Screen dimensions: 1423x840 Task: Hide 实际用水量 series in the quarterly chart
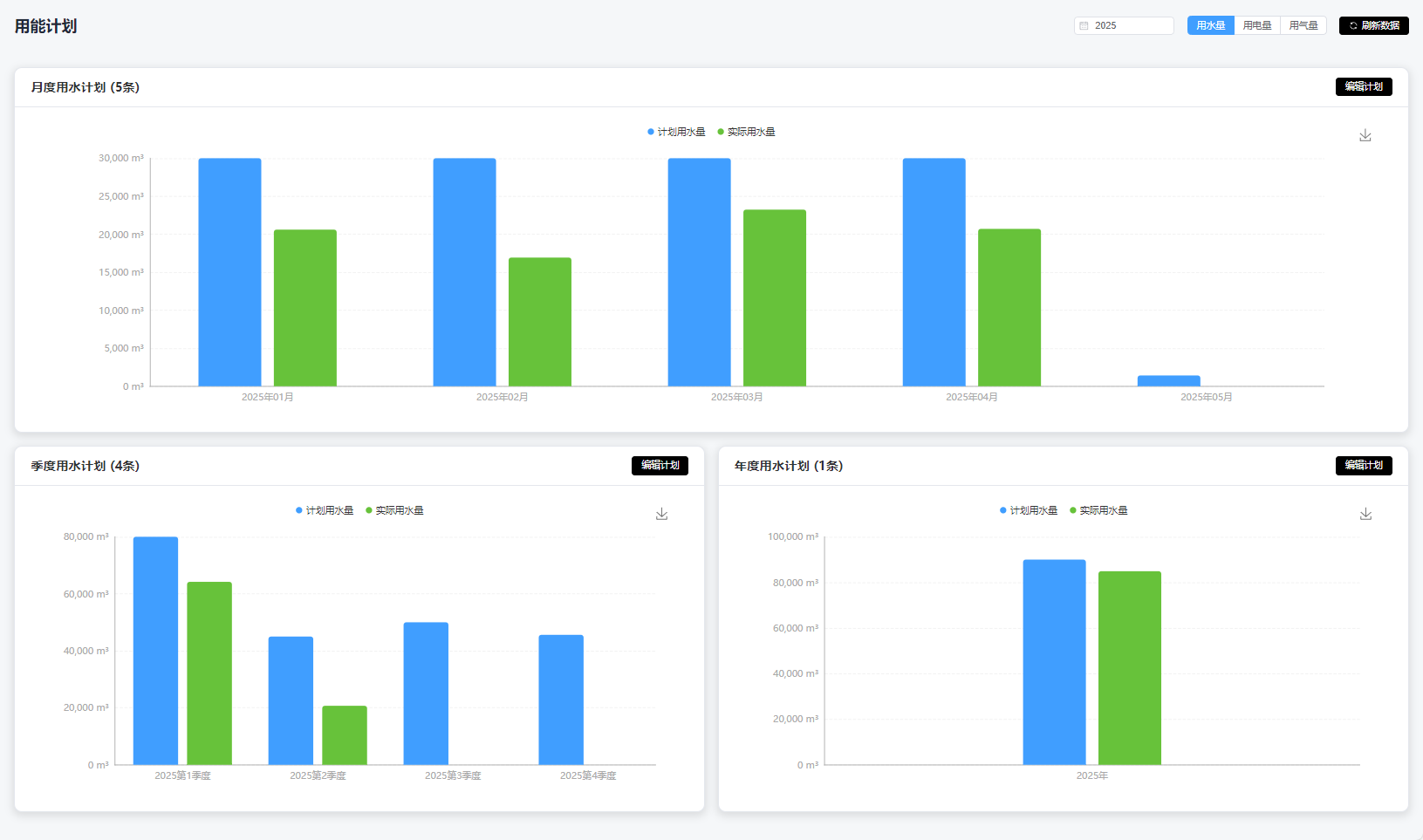394,510
